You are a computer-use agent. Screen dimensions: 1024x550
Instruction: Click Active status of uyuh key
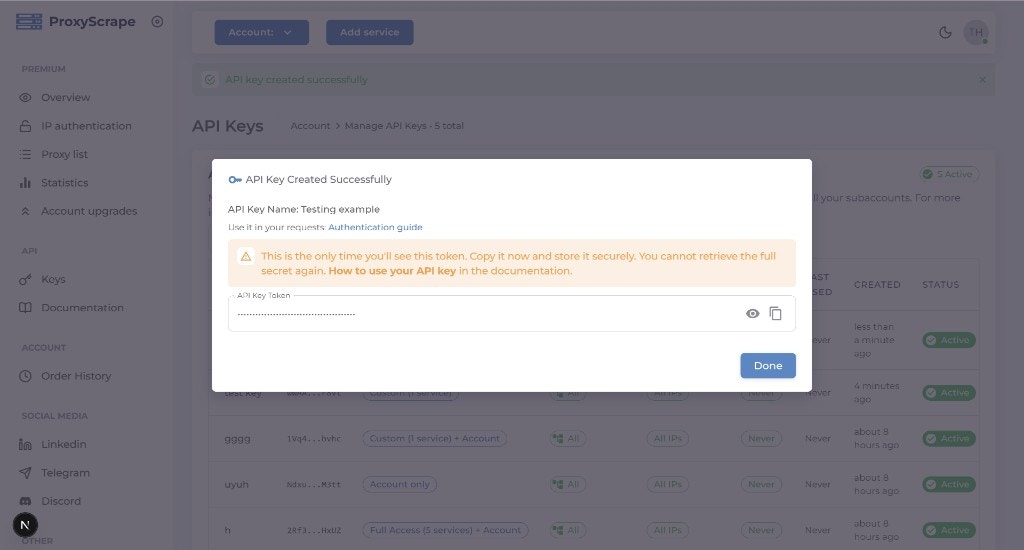pyautogui.click(x=949, y=485)
